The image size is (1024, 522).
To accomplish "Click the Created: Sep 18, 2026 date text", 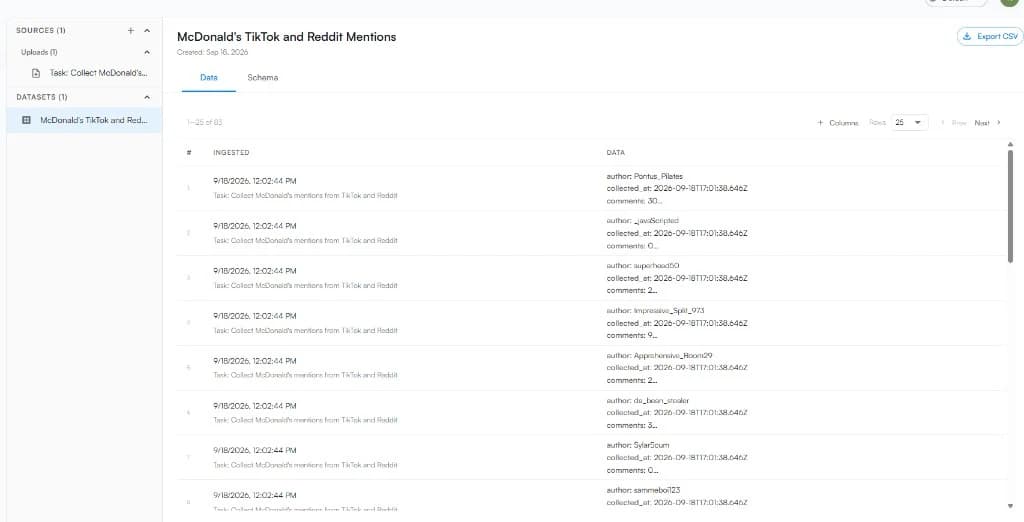I will [212, 52].
